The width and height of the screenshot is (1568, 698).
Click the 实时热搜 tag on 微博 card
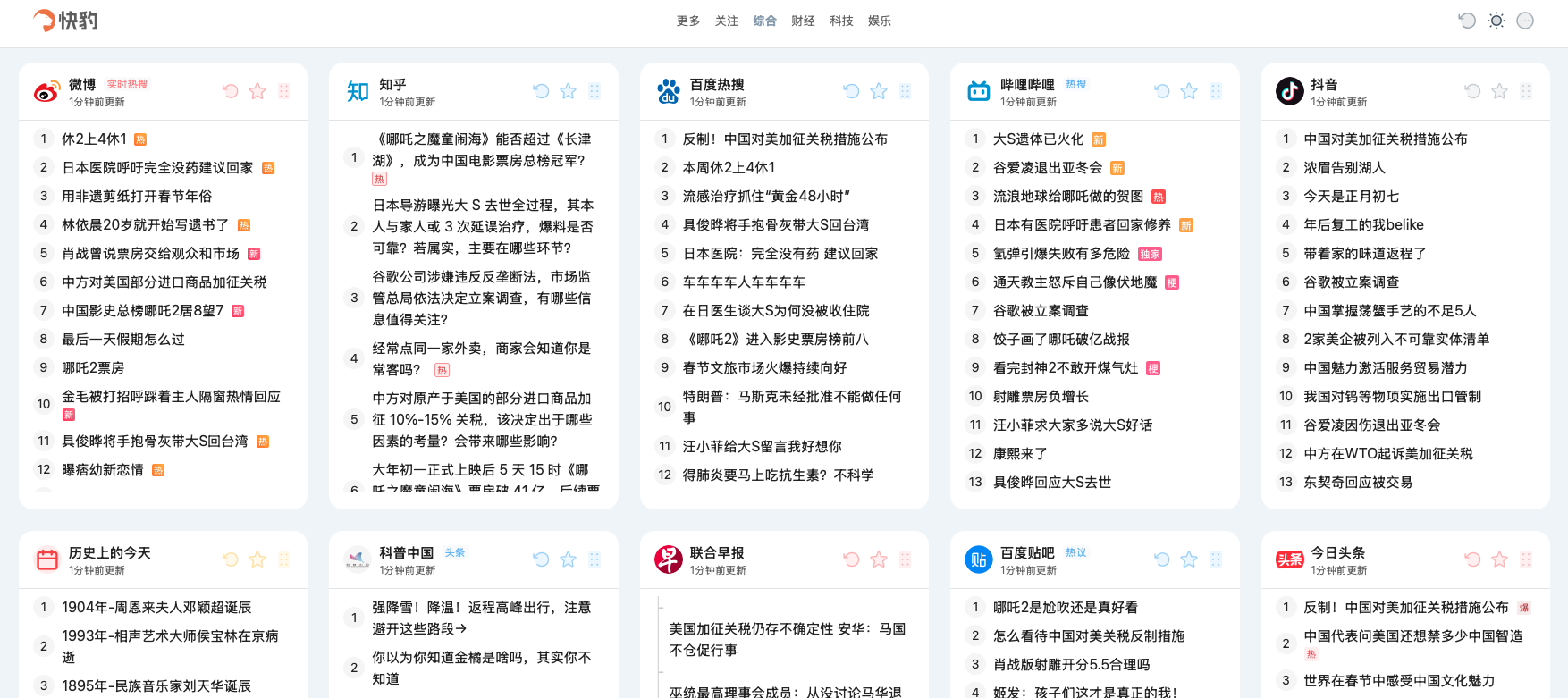point(128,84)
